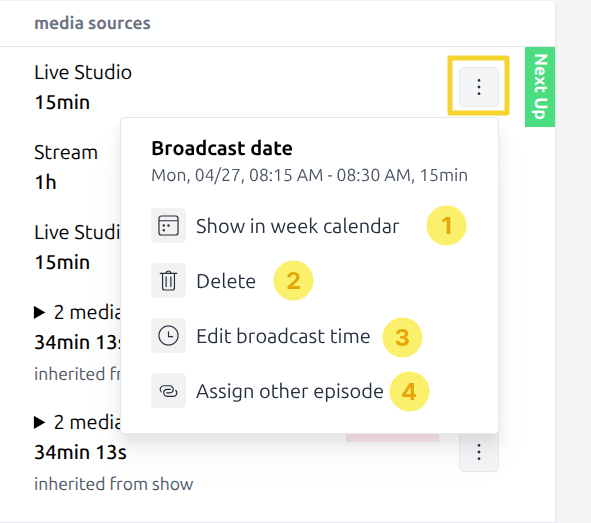Click the first Live Studio entry title
The height and width of the screenshot is (523, 591).
[x=83, y=72]
